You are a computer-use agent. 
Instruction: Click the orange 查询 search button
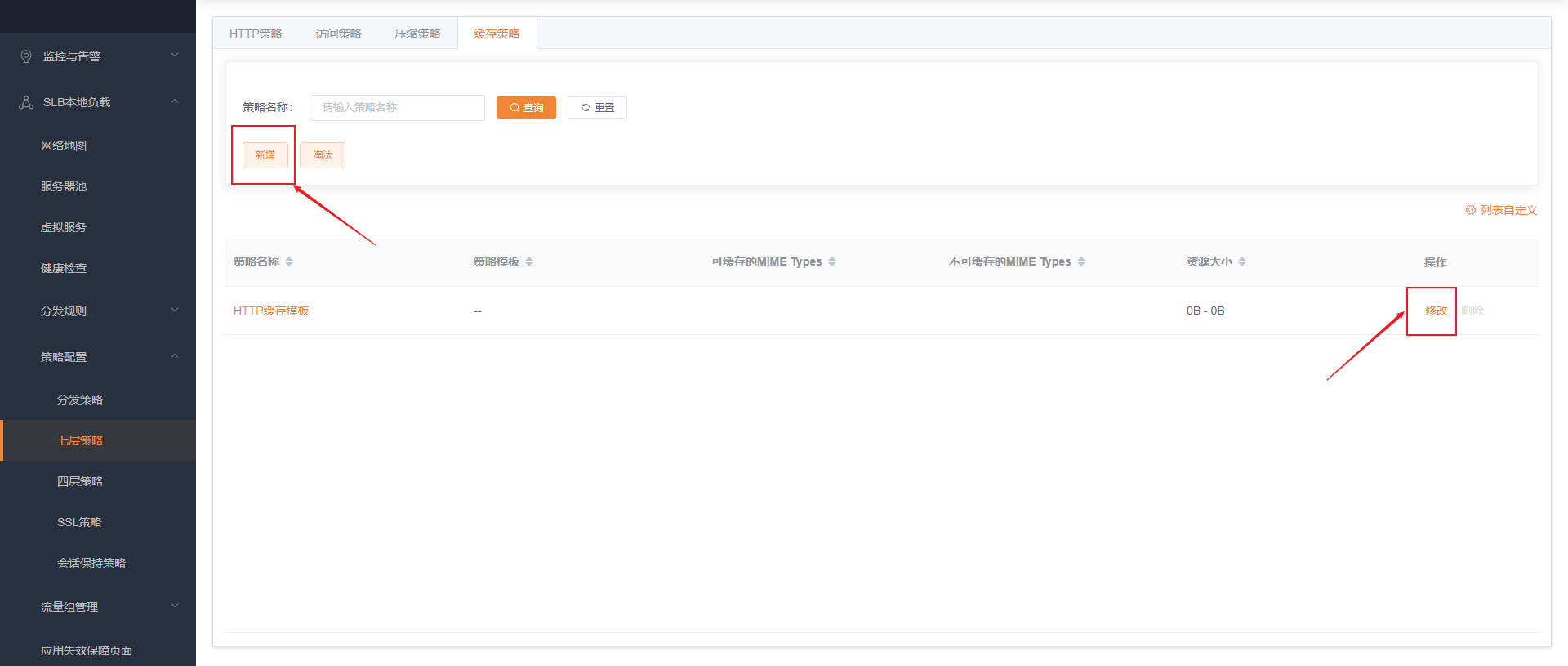point(526,108)
